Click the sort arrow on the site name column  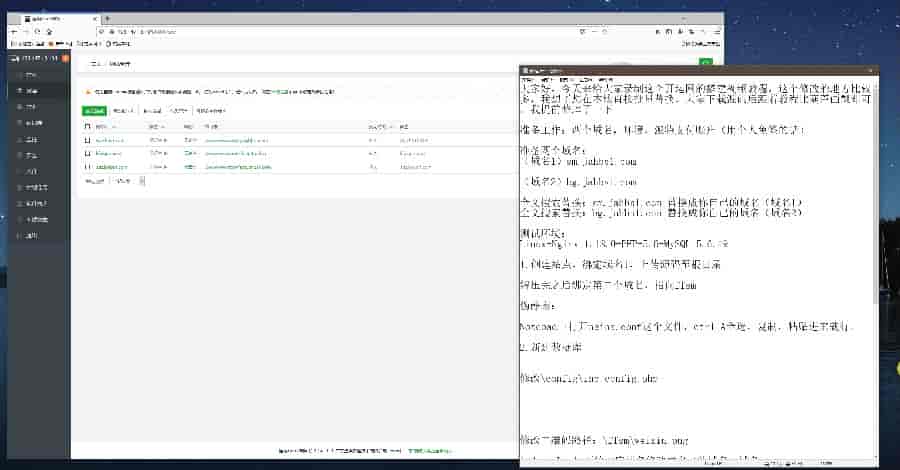coord(115,127)
